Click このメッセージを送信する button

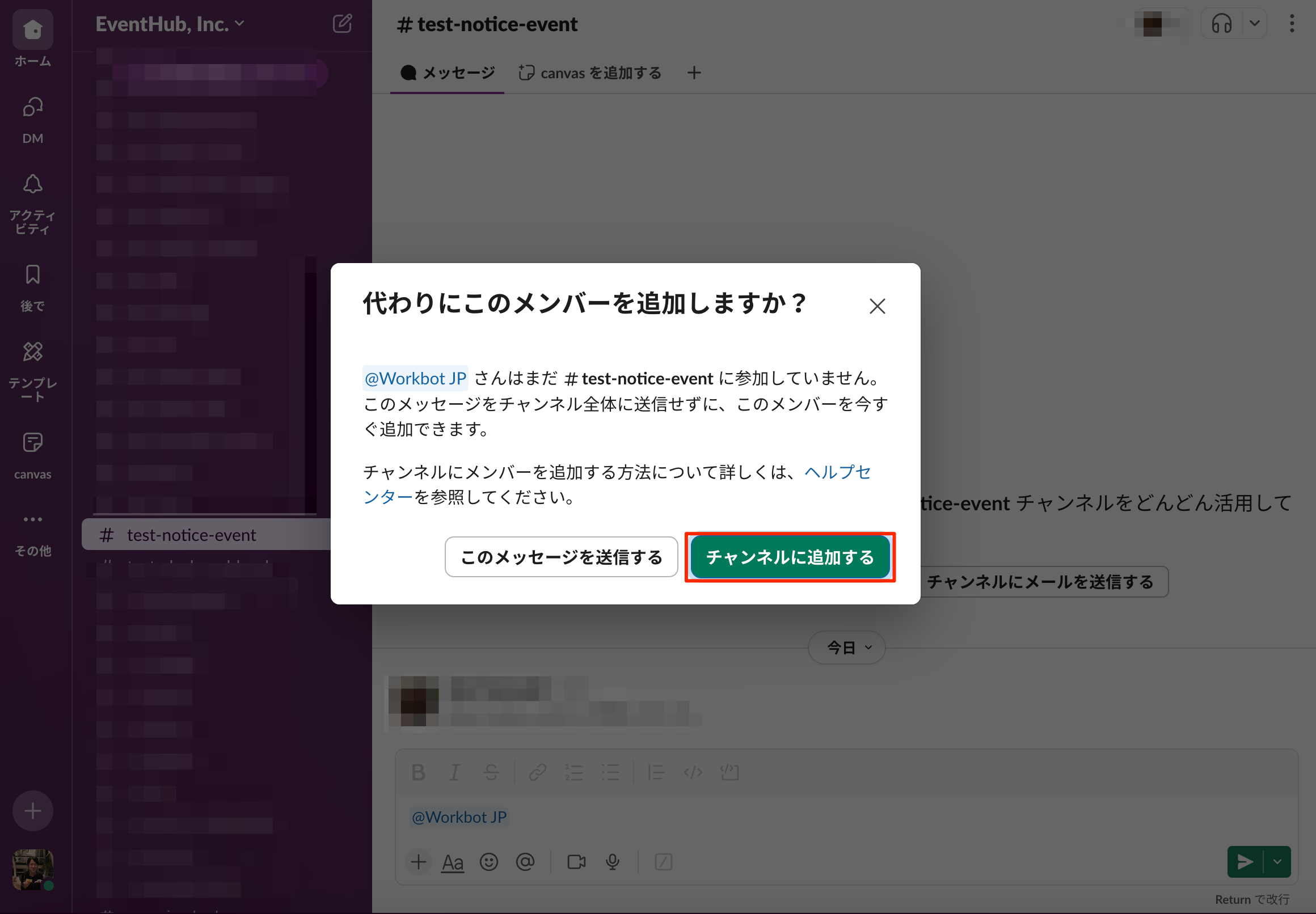click(561, 557)
